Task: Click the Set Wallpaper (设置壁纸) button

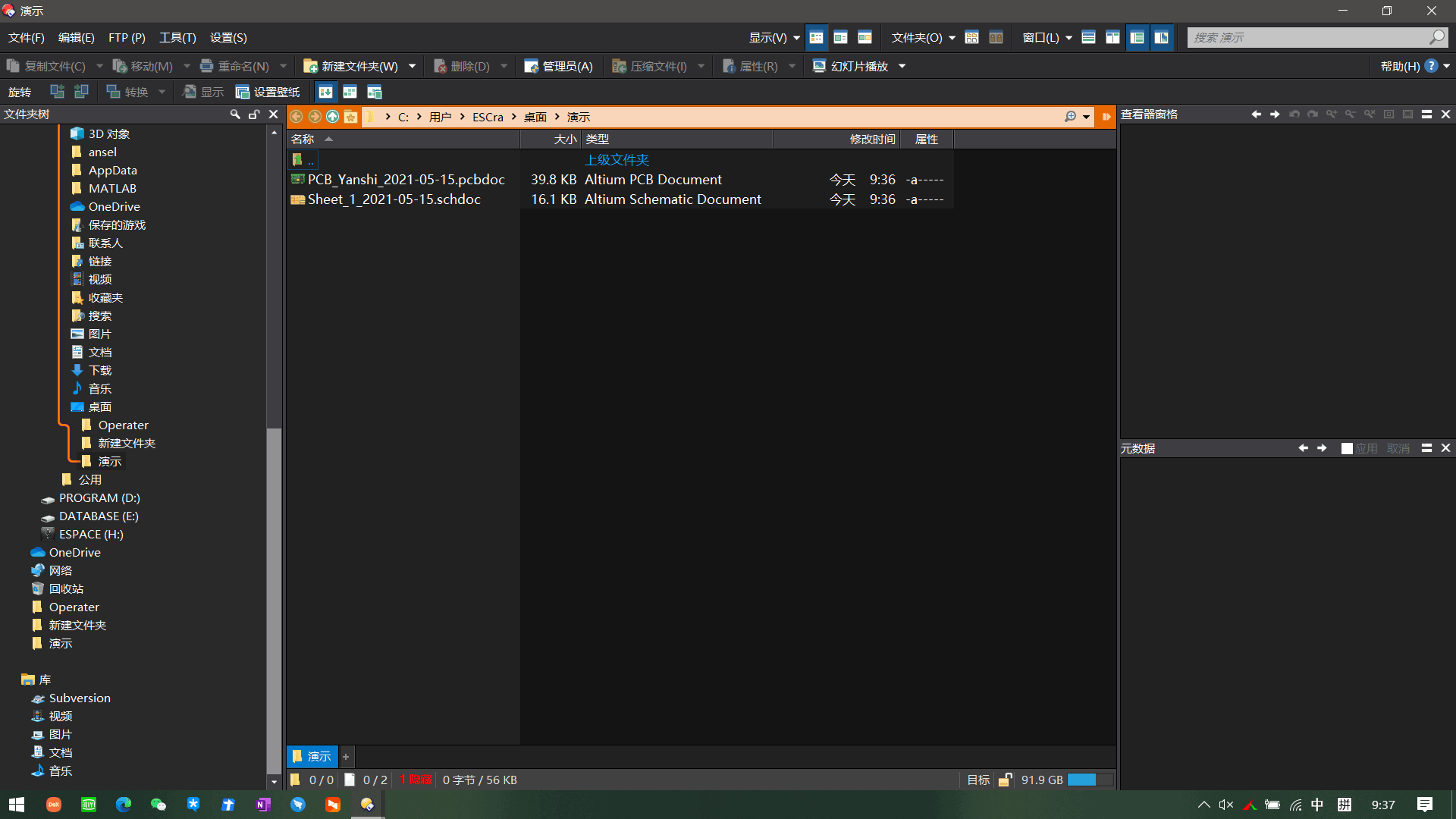Action: [x=268, y=93]
